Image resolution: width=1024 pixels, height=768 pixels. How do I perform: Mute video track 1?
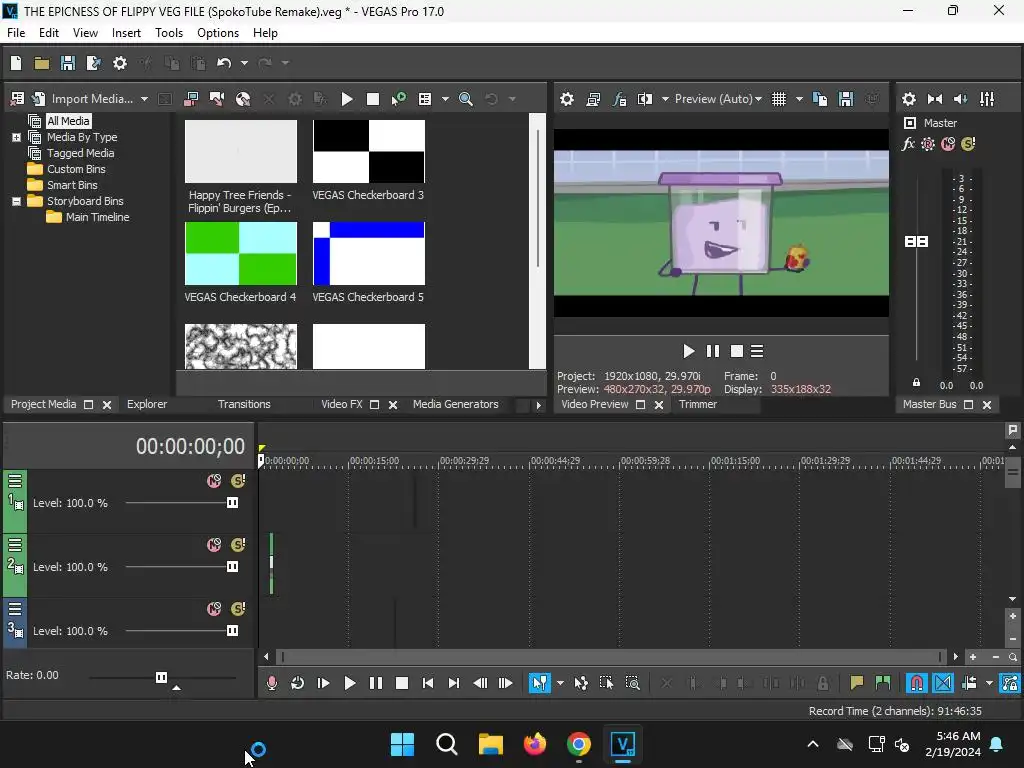pos(214,481)
